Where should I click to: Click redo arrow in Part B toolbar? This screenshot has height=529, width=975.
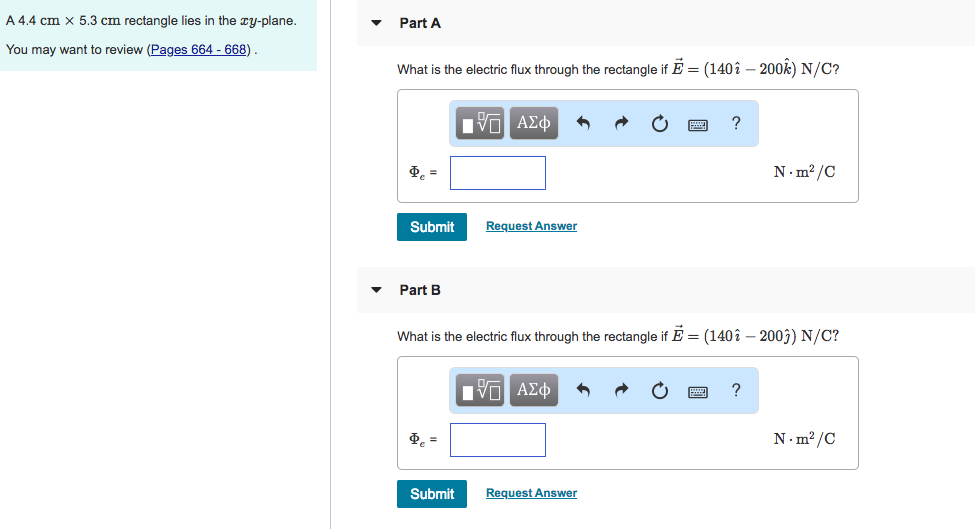click(x=622, y=391)
